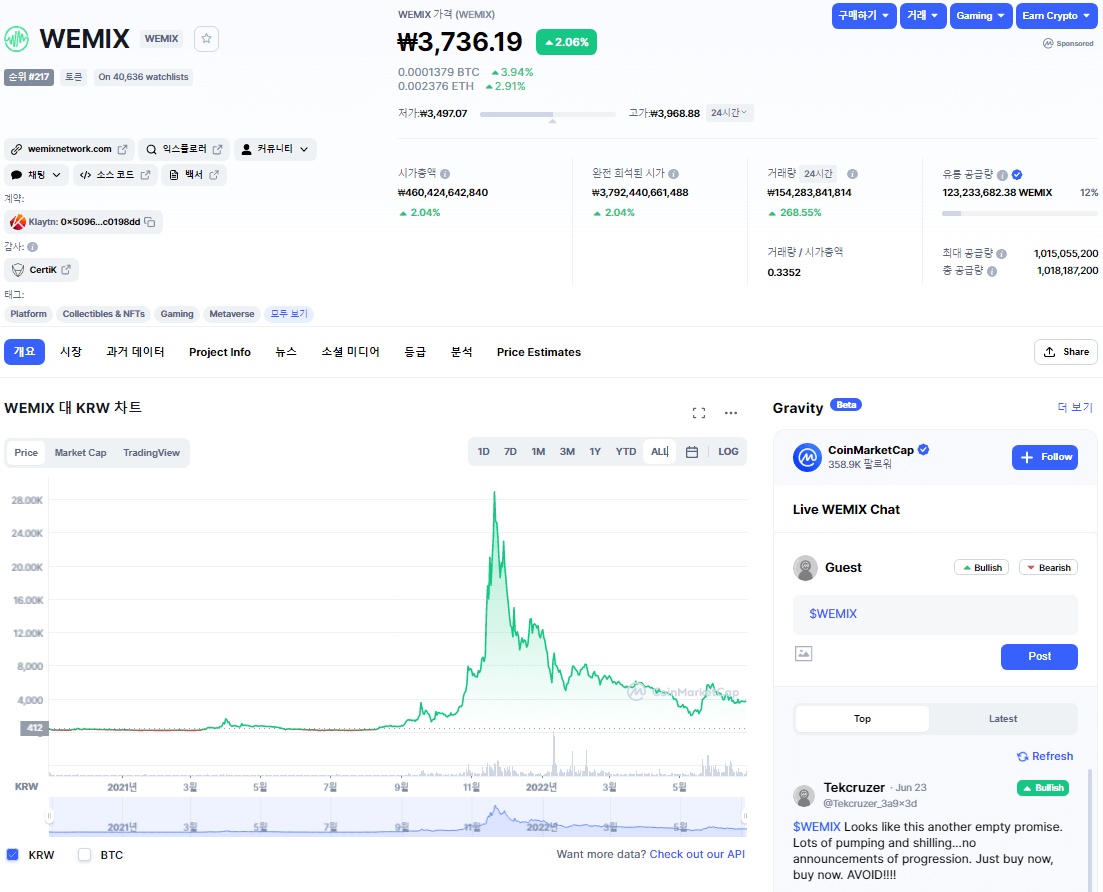
Task: Copy Klaytn contract address icon
Action: 150,222
